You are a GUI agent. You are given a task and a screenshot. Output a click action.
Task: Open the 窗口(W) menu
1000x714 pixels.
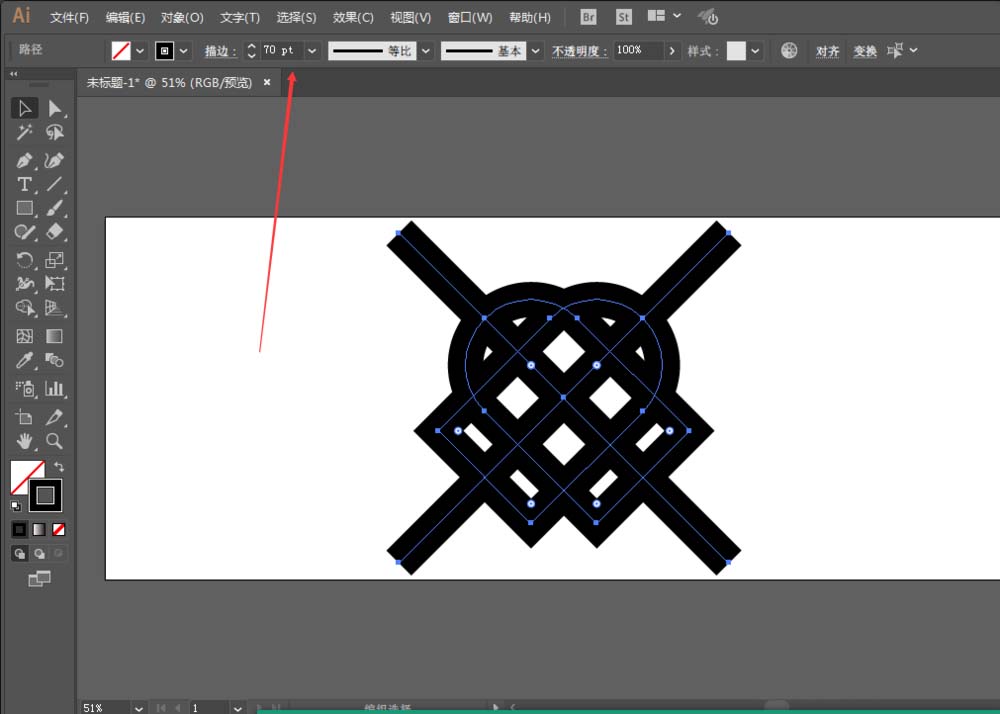point(469,18)
